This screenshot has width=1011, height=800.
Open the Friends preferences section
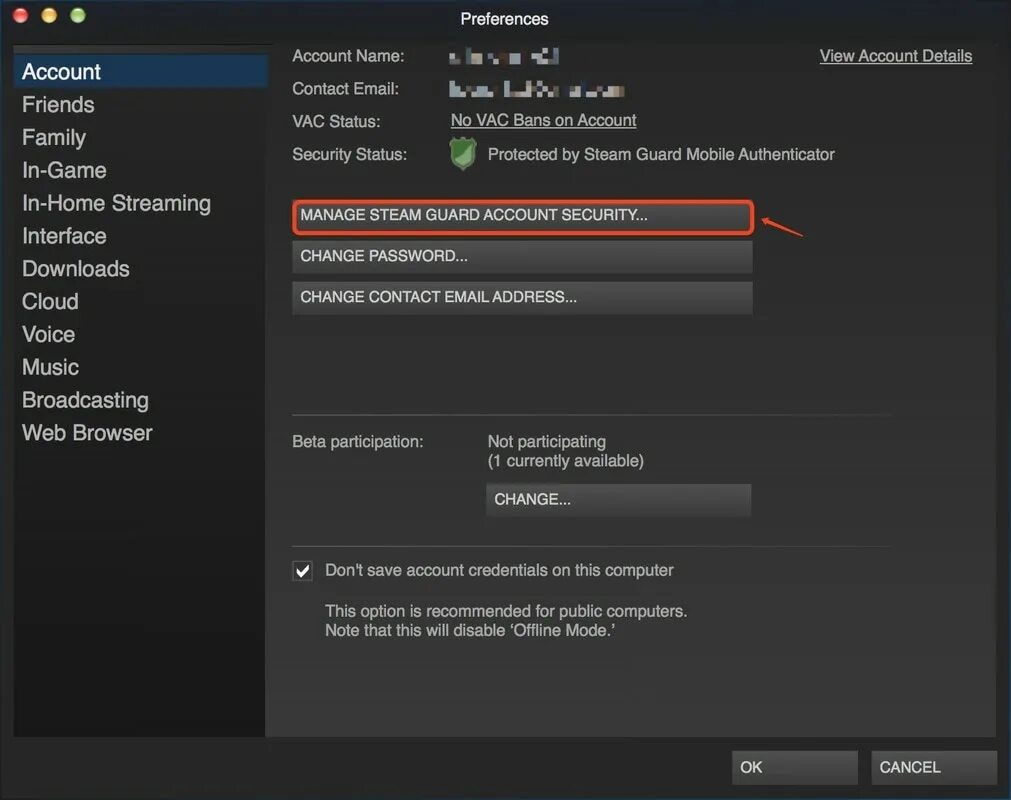58,104
